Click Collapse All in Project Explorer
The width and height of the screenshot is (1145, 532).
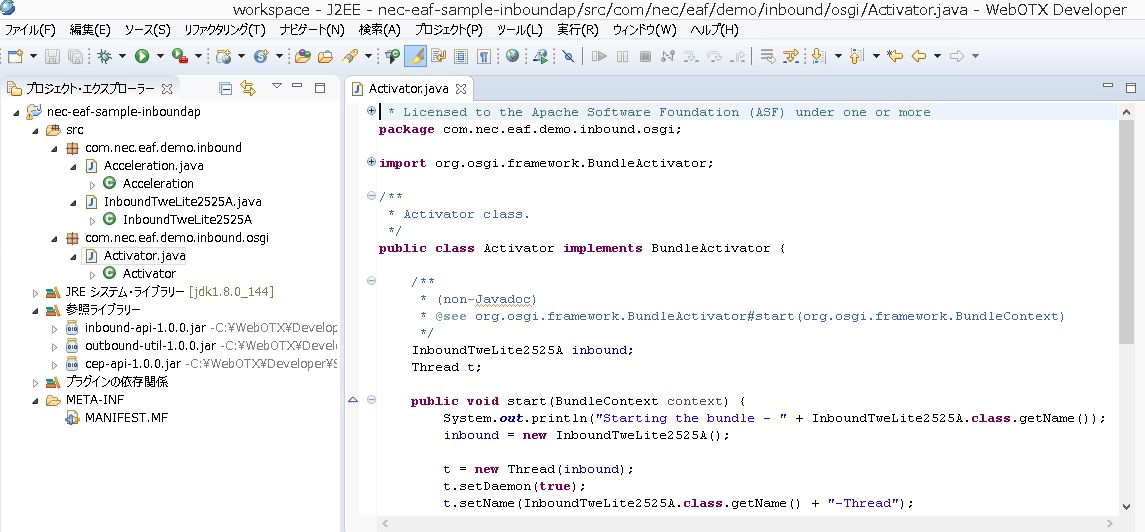[x=226, y=88]
